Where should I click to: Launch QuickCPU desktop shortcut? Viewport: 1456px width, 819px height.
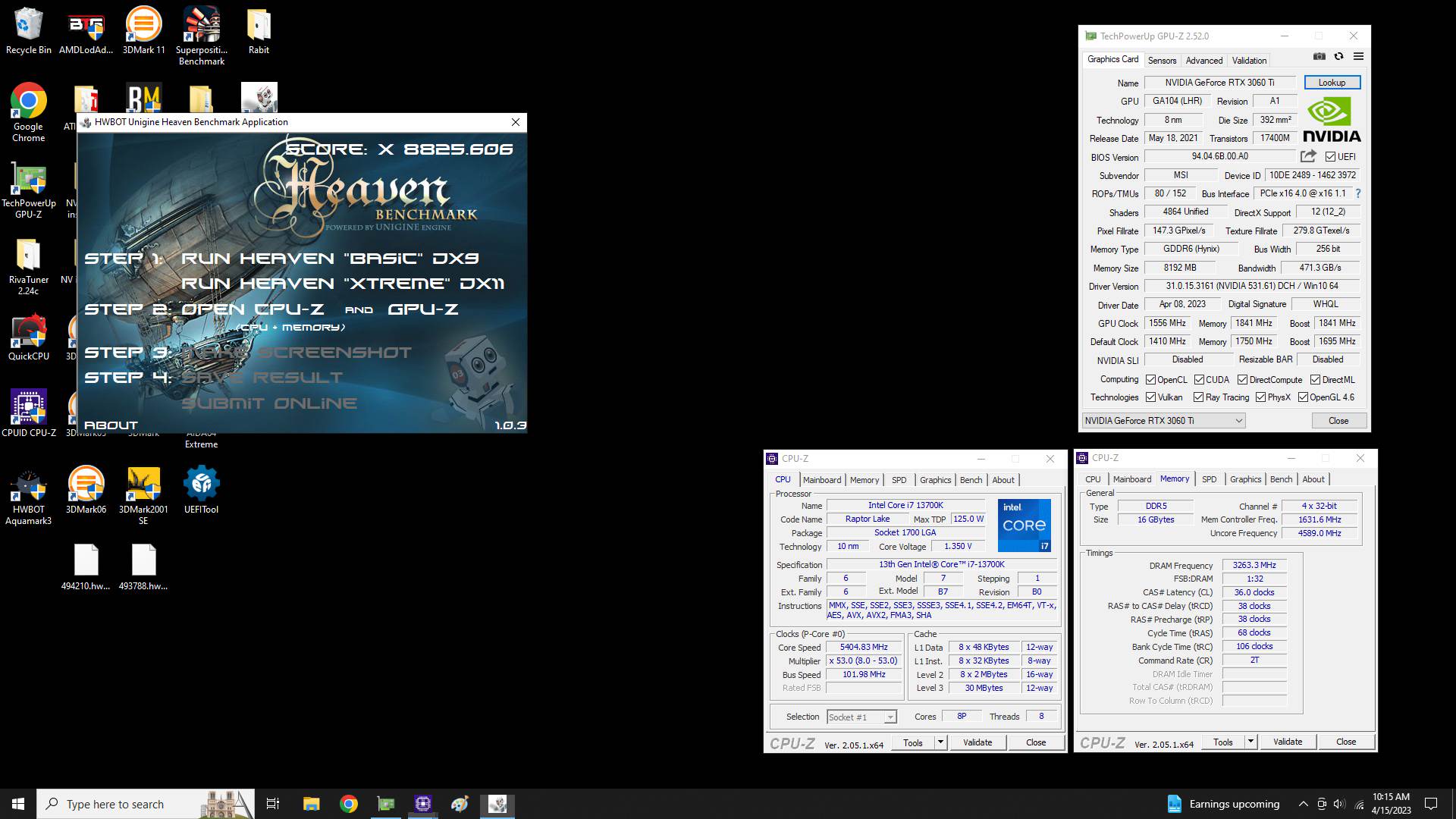pos(28,338)
